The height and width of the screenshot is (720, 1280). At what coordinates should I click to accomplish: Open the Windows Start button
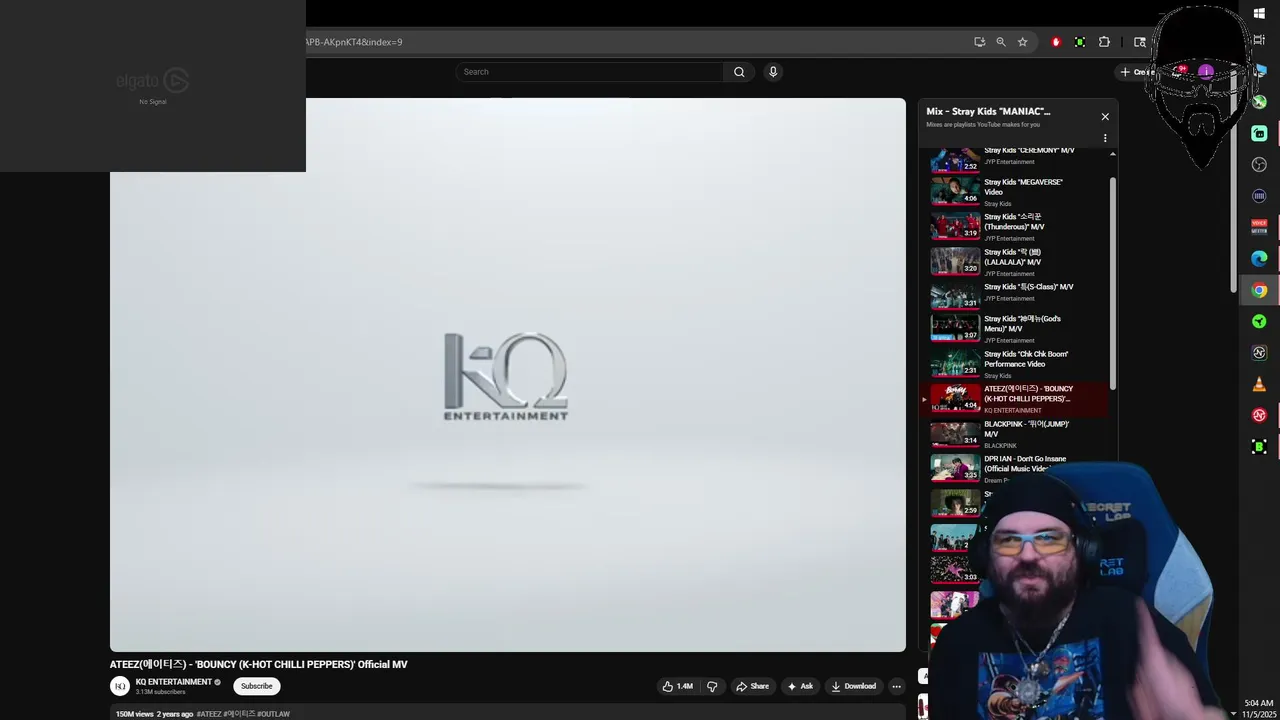click(x=1259, y=13)
